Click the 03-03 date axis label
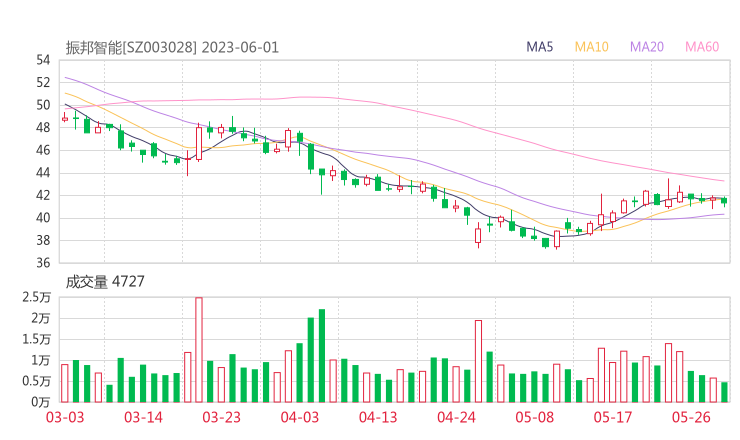 click(x=65, y=417)
